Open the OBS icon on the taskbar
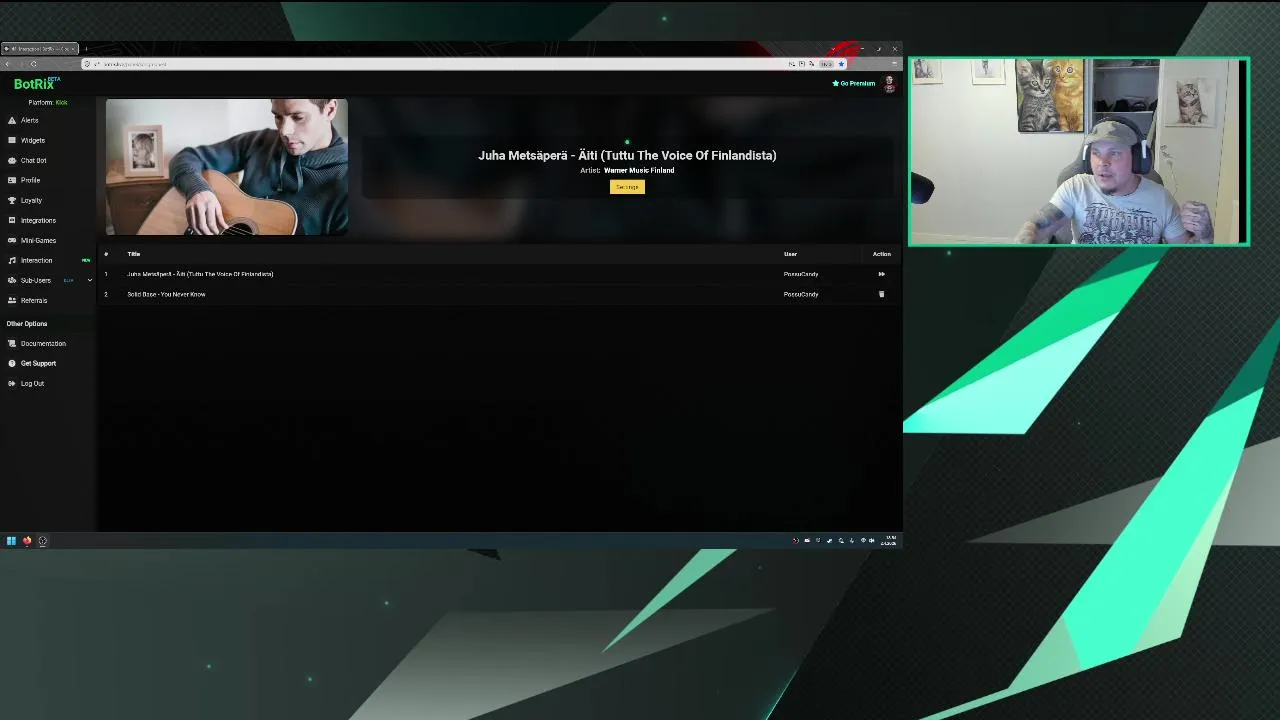The image size is (1280, 720). coord(42,541)
